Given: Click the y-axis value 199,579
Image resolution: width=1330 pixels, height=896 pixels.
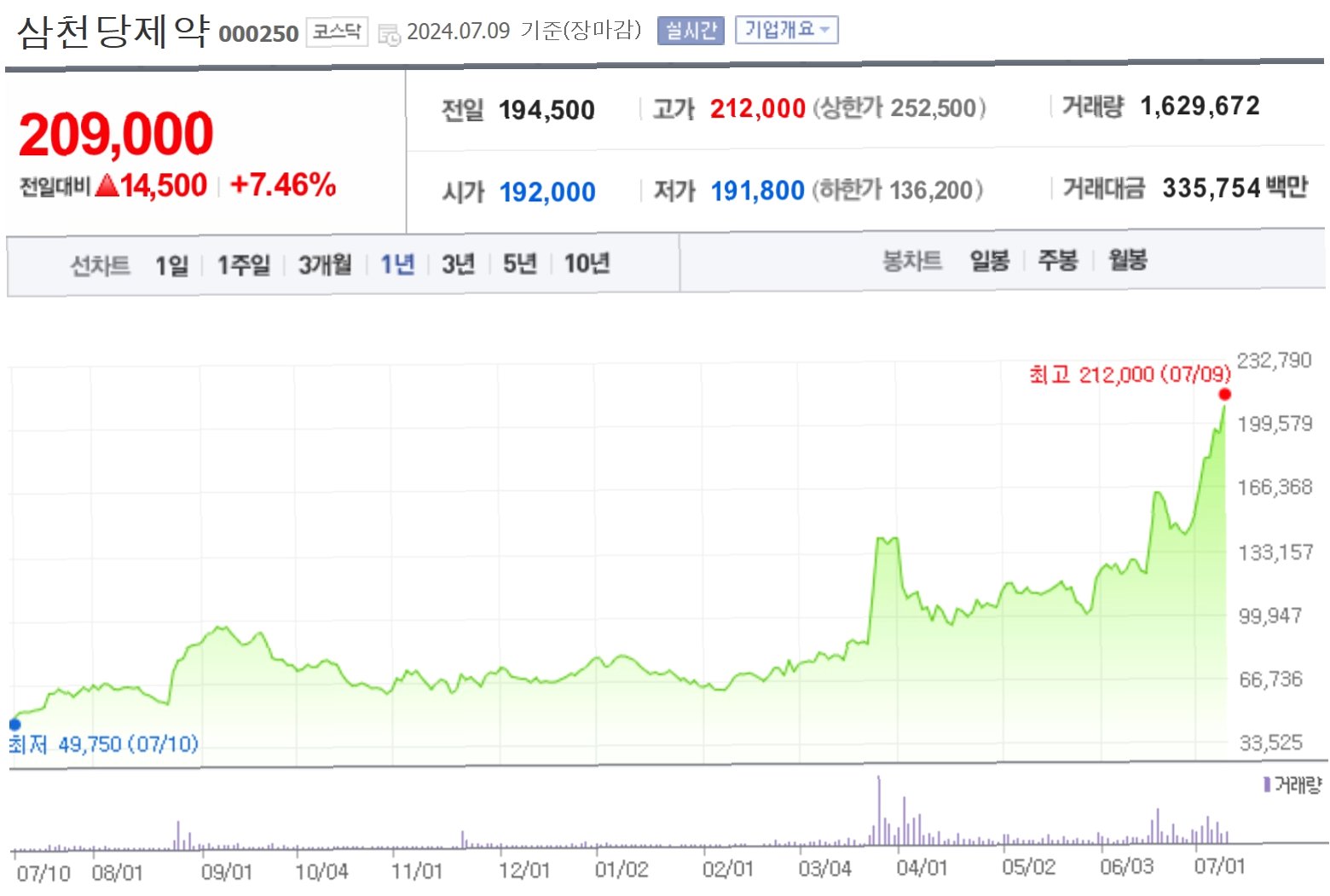Looking at the screenshot, I should (x=1275, y=424).
